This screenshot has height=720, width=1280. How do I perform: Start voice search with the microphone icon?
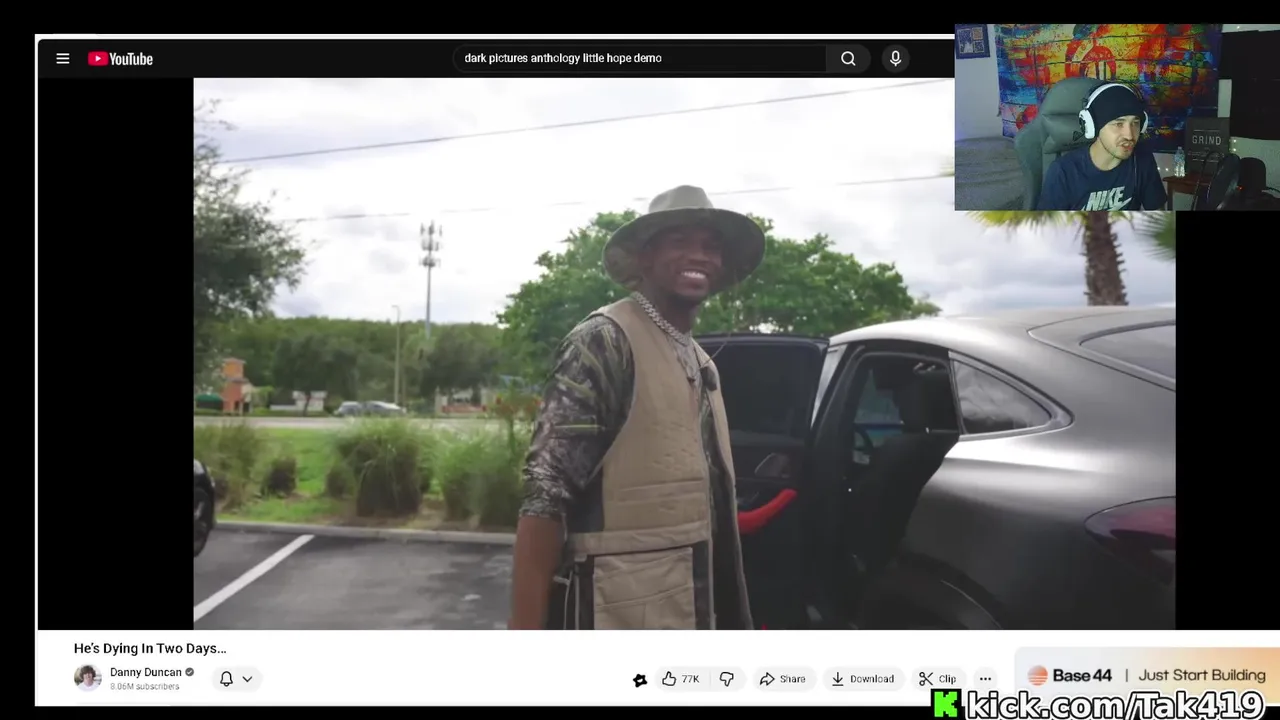coord(895,58)
